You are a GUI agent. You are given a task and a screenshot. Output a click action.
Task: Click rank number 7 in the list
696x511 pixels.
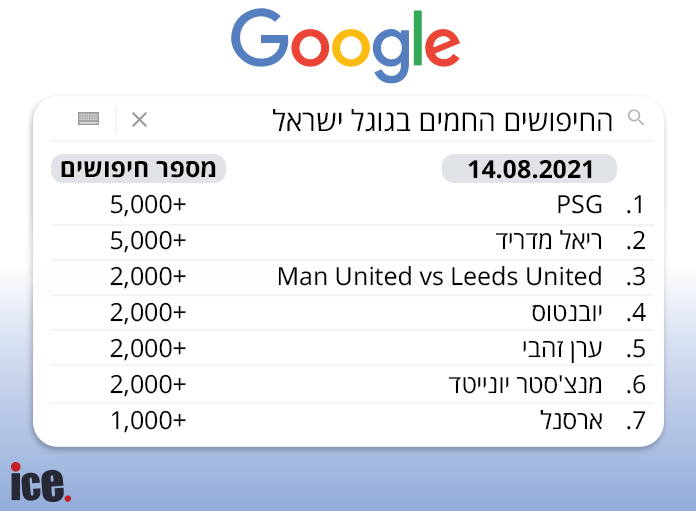pos(634,421)
